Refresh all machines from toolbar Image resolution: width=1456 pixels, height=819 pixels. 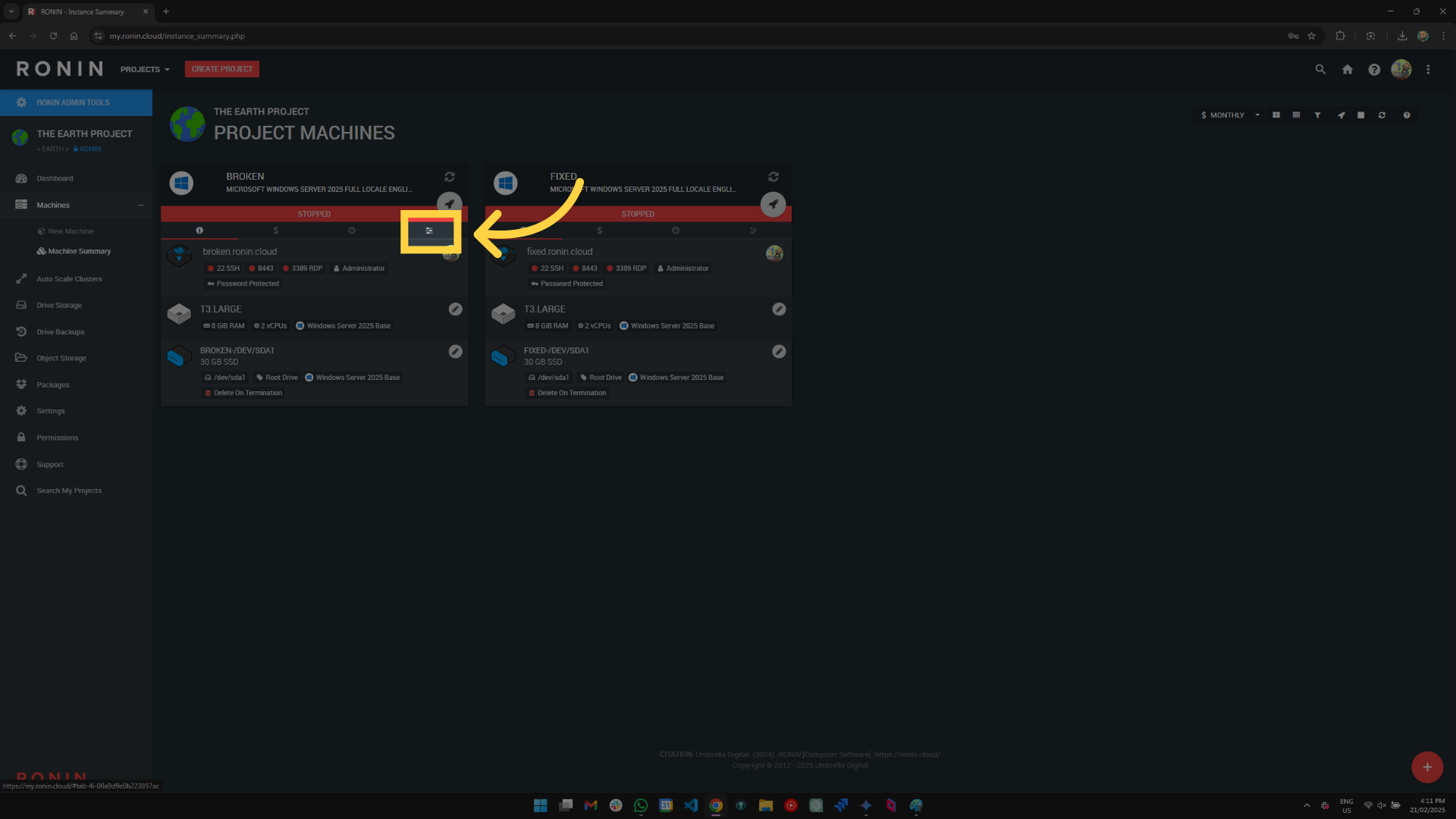click(x=1382, y=115)
